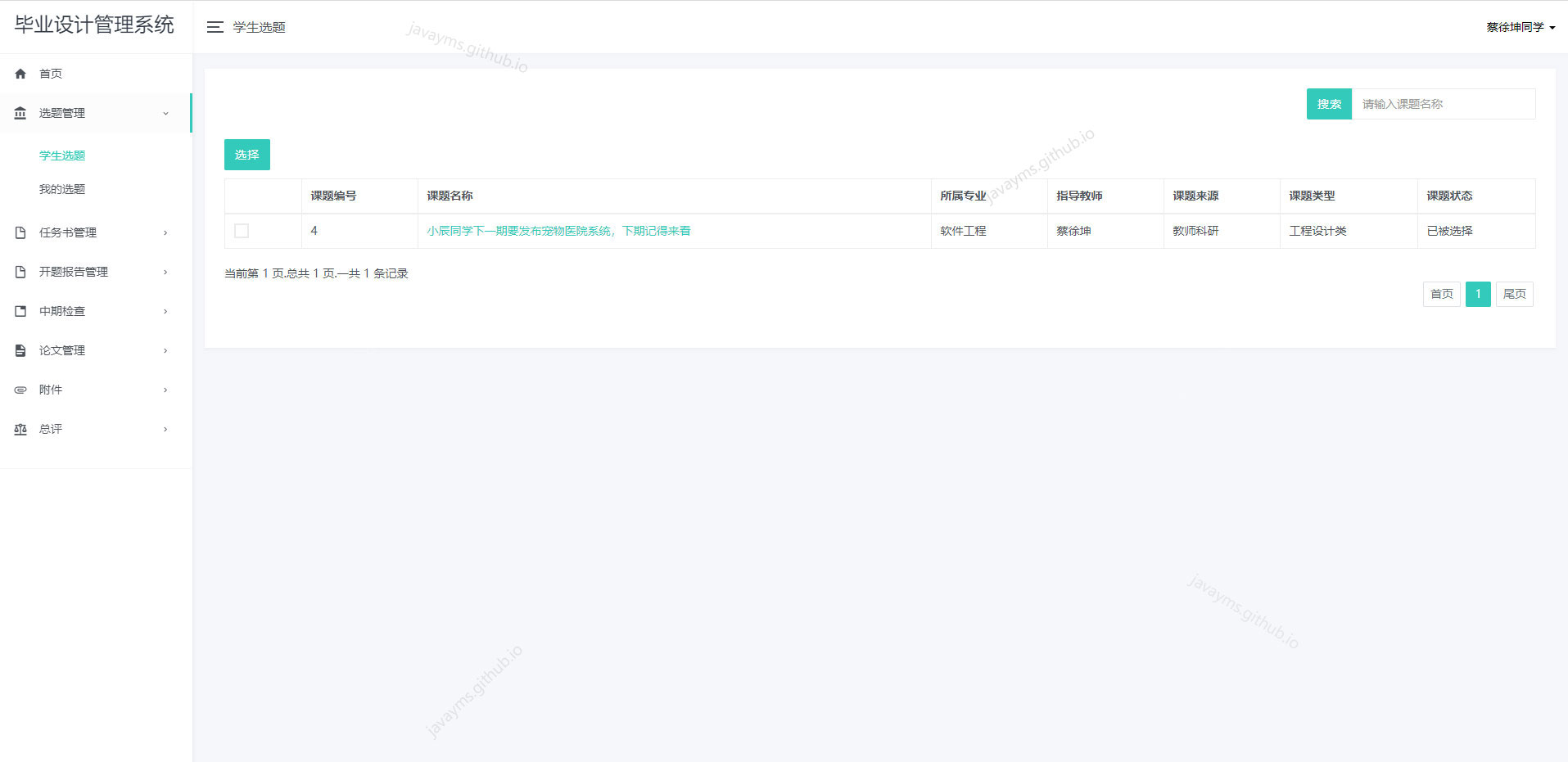
Task: Click the topic name search input field
Action: [x=1443, y=104]
